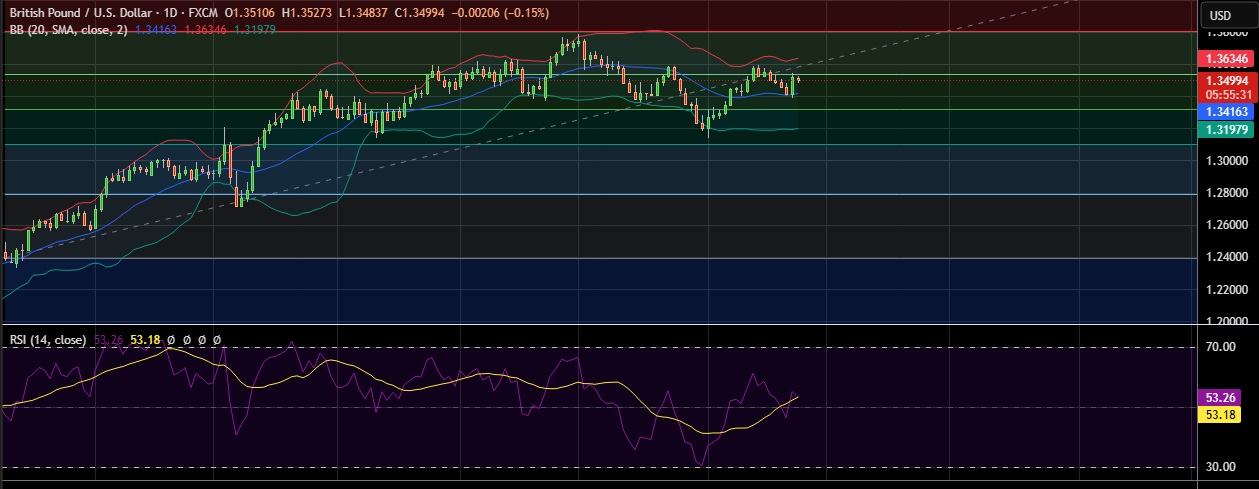Click yellow RSI average value 53.18 in legend
The width and height of the screenshot is (1259, 489).
[145, 340]
